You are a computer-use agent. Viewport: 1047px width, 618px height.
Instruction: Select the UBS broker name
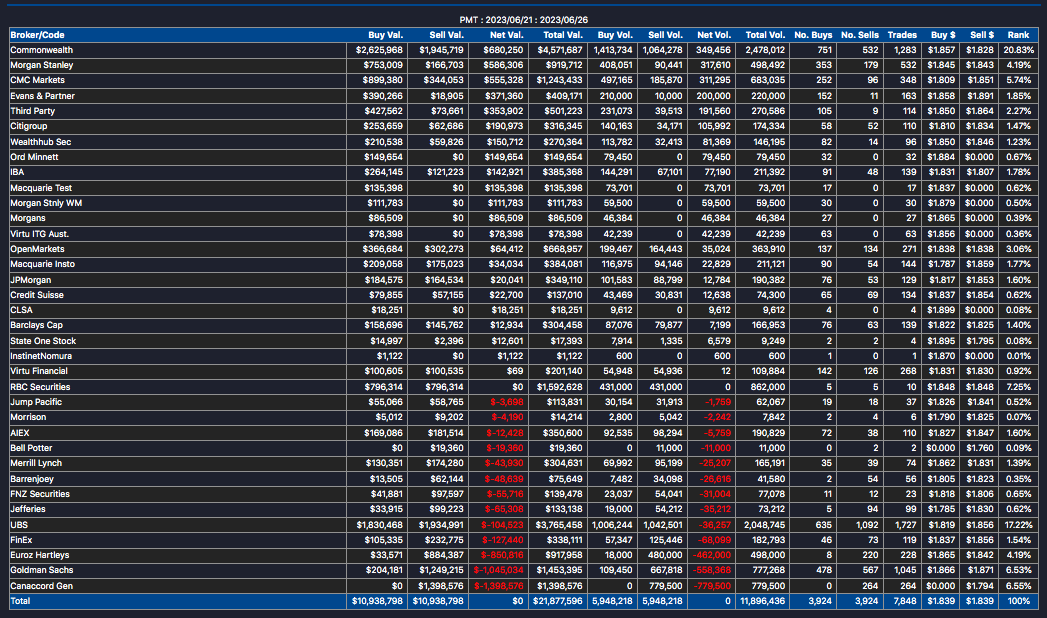(19, 525)
